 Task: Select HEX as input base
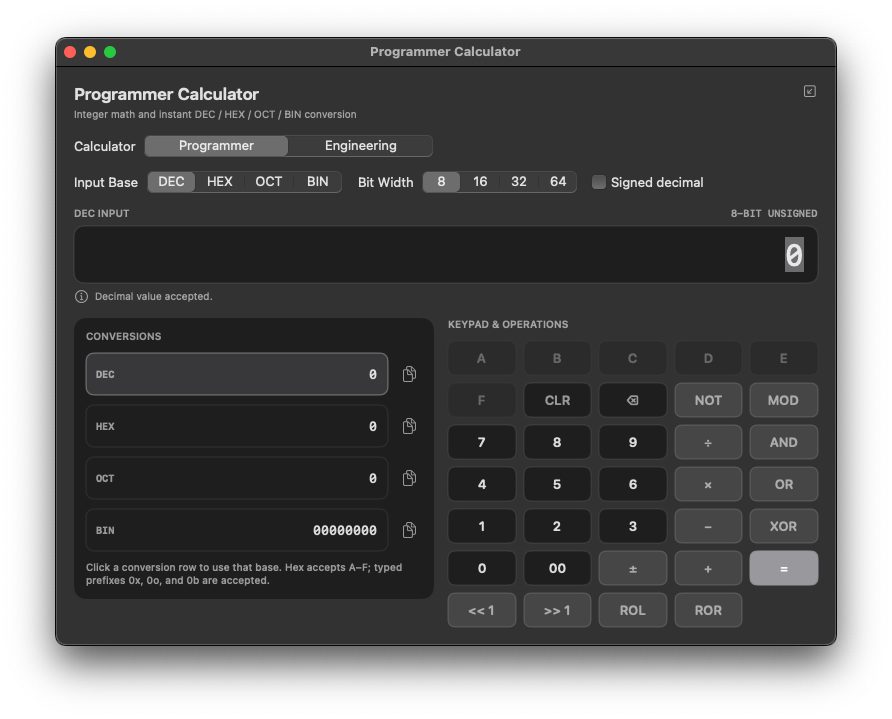tap(220, 182)
